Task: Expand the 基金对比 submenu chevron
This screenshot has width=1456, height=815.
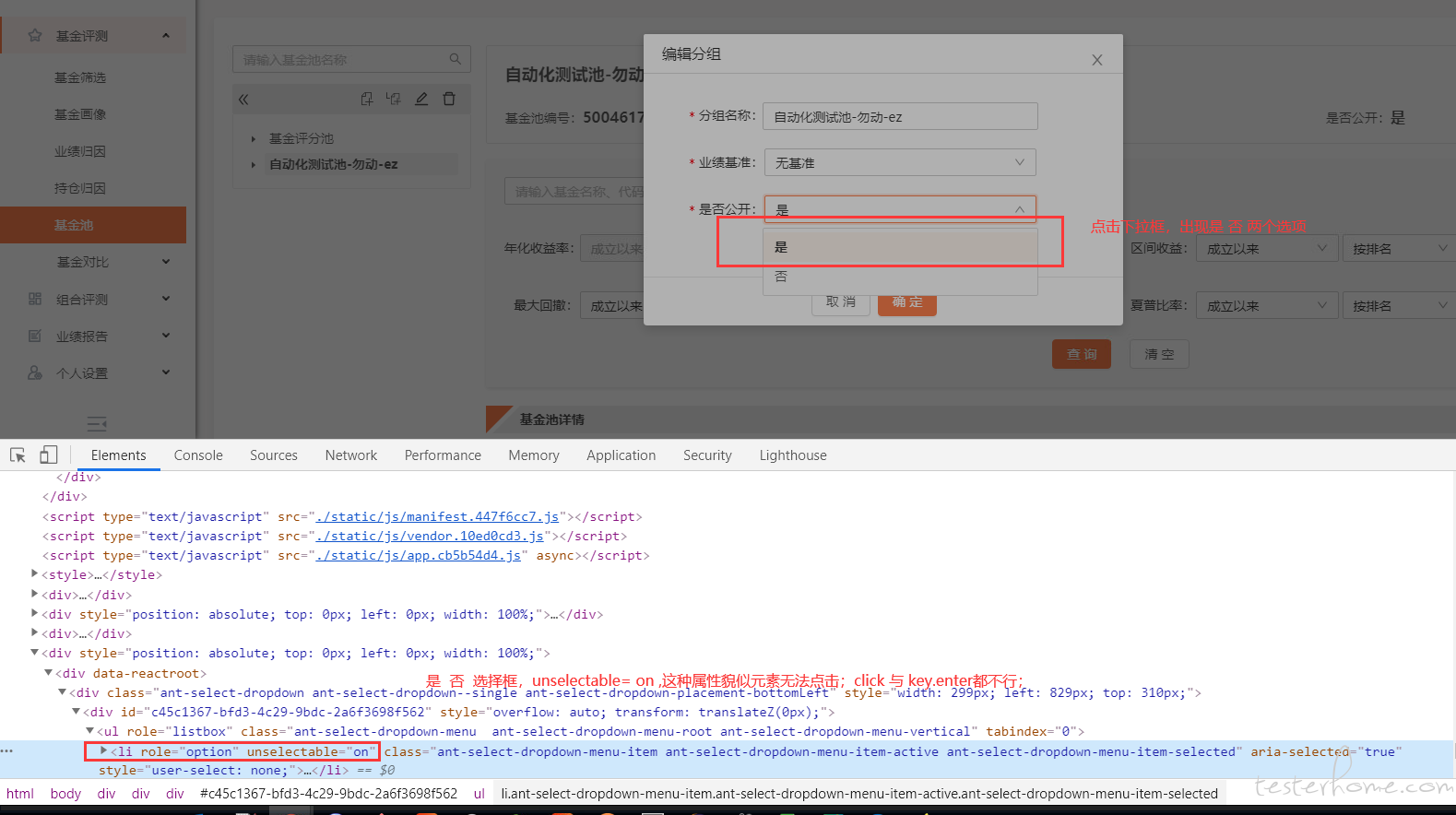Action: tap(166, 262)
